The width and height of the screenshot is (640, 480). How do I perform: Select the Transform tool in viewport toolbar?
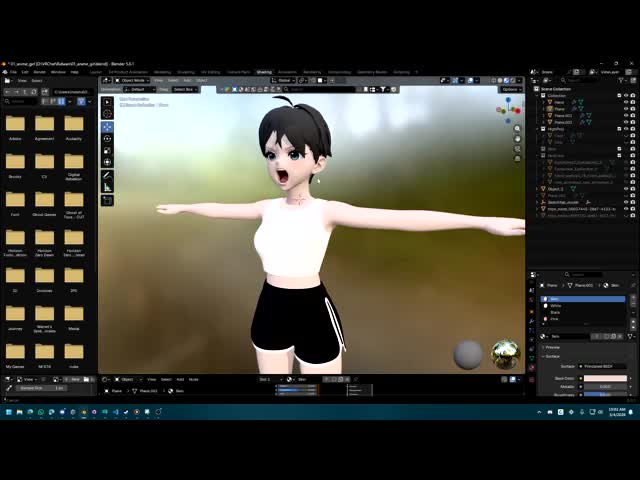107,162
